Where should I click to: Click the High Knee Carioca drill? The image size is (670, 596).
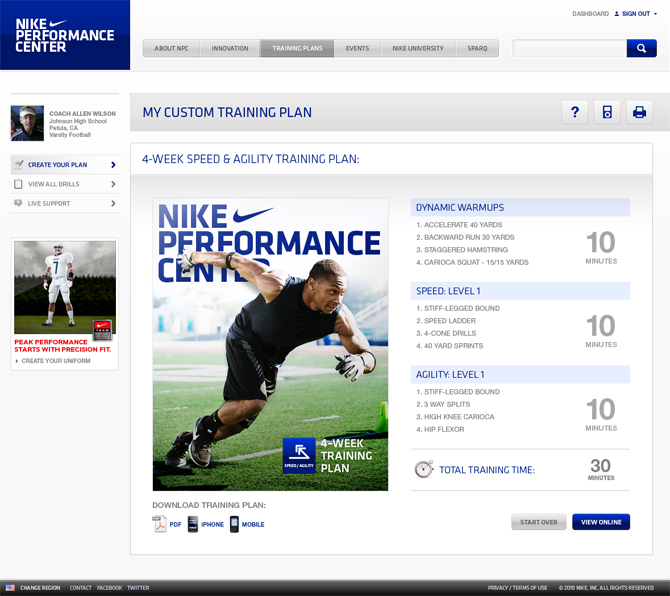(x=455, y=417)
